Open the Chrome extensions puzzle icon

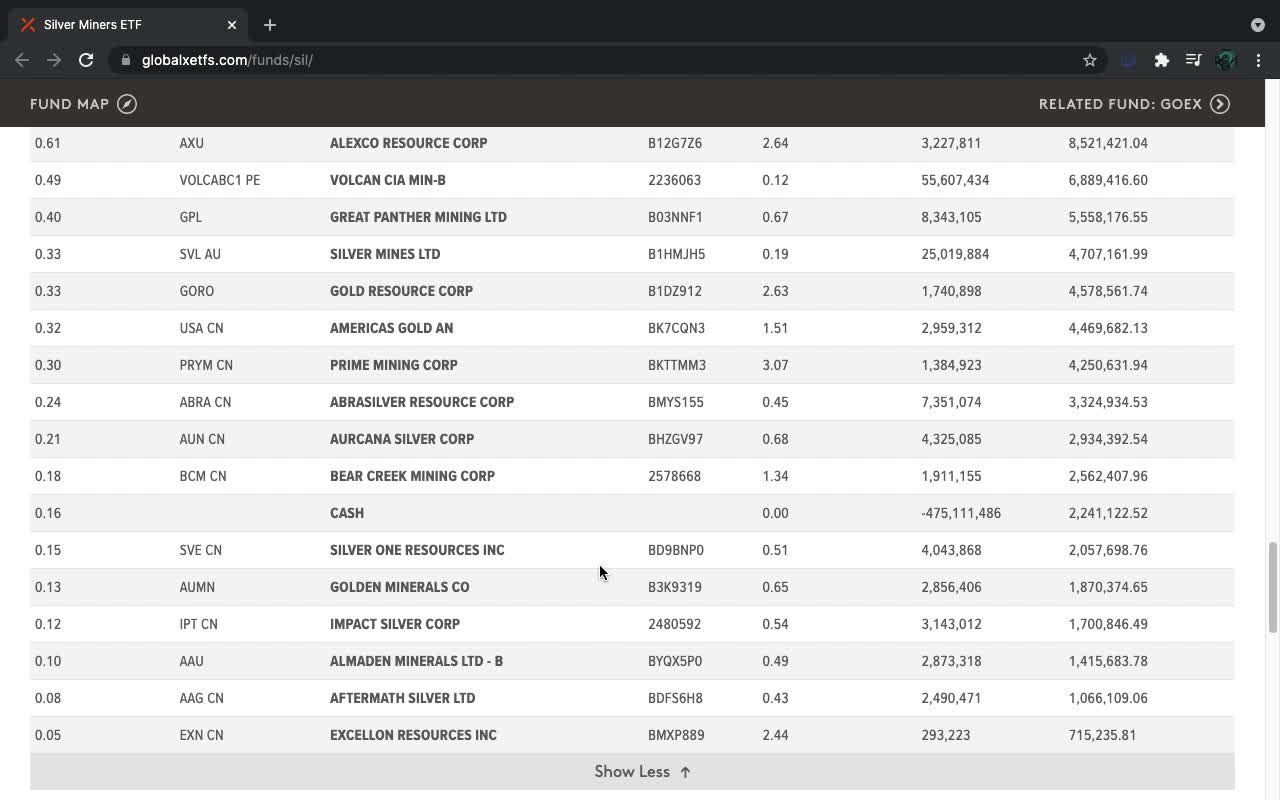click(1161, 60)
